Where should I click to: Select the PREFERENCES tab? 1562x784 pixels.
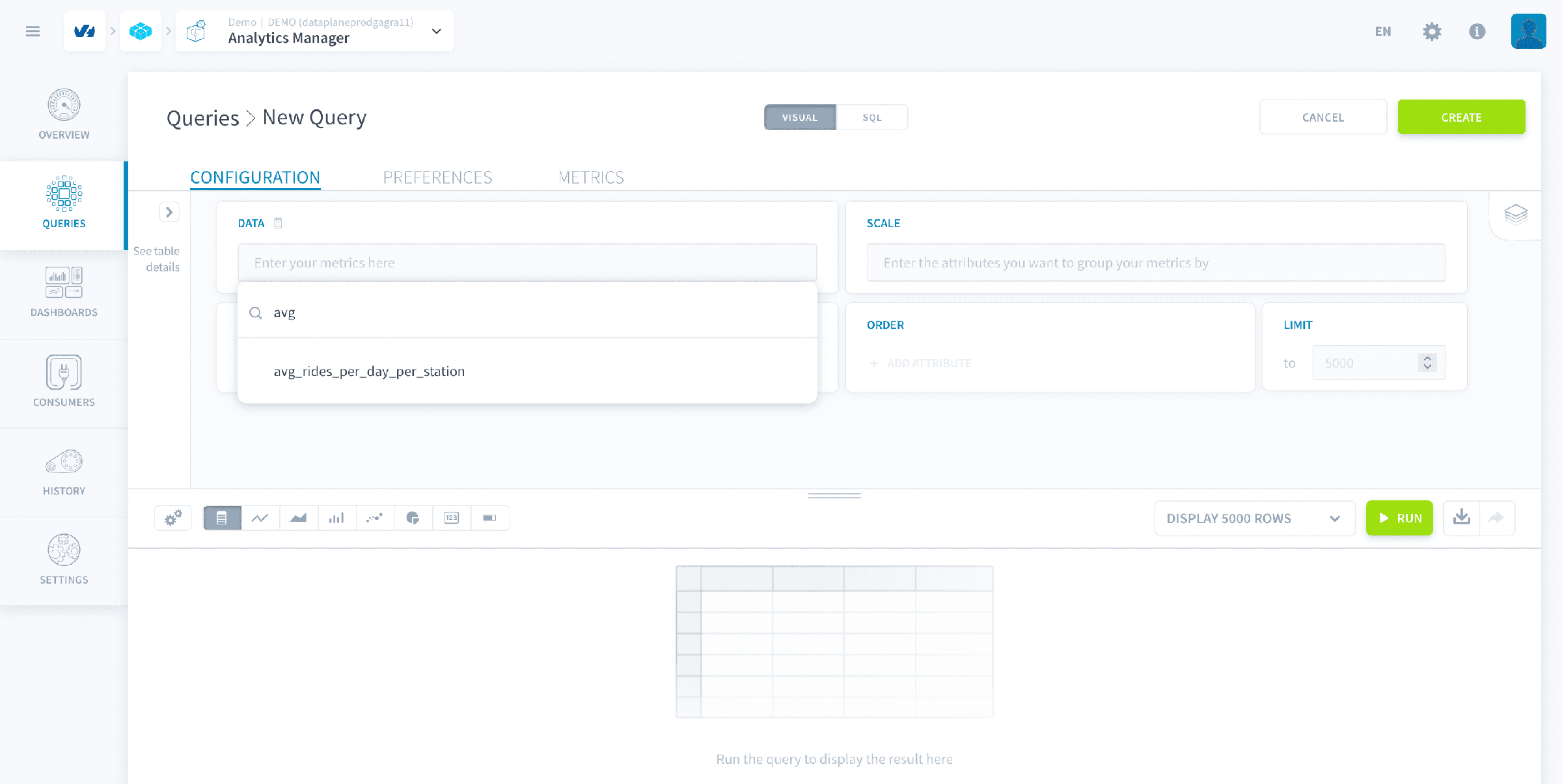(x=437, y=177)
